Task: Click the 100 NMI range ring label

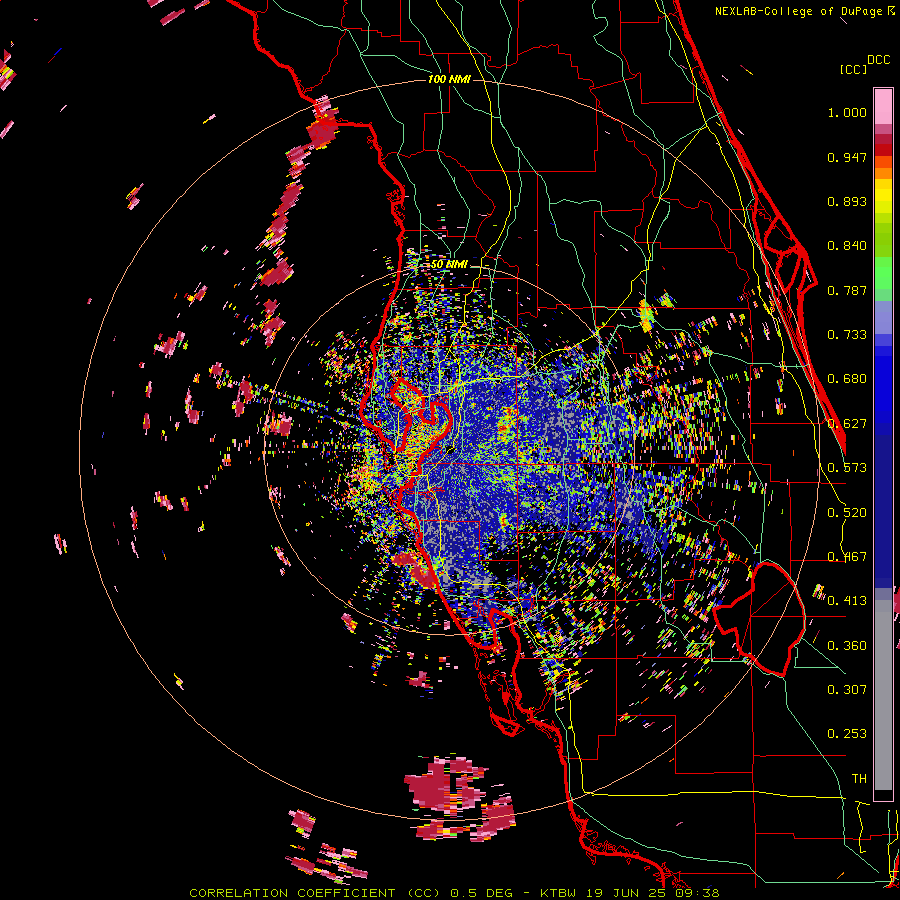Action: click(449, 79)
